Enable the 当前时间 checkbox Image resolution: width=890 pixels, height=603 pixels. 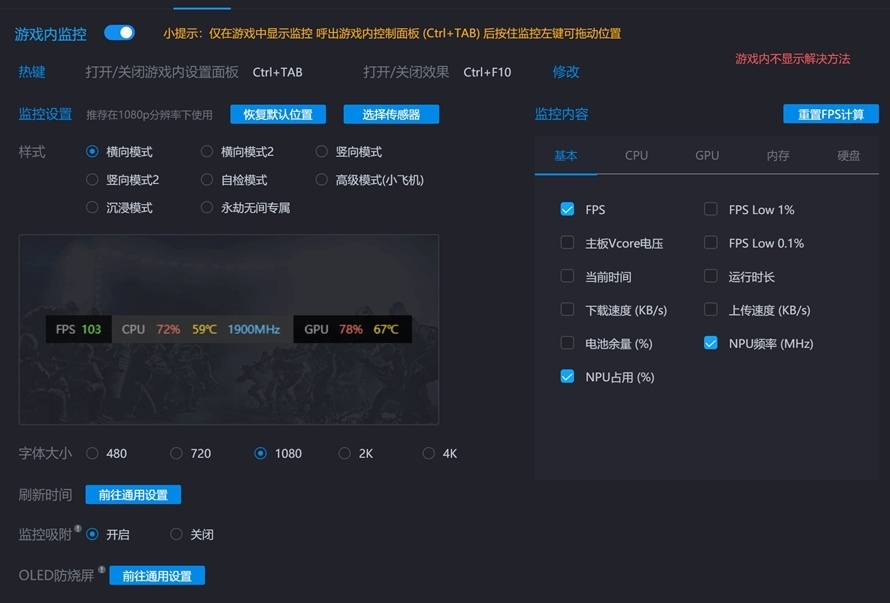point(567,276)
